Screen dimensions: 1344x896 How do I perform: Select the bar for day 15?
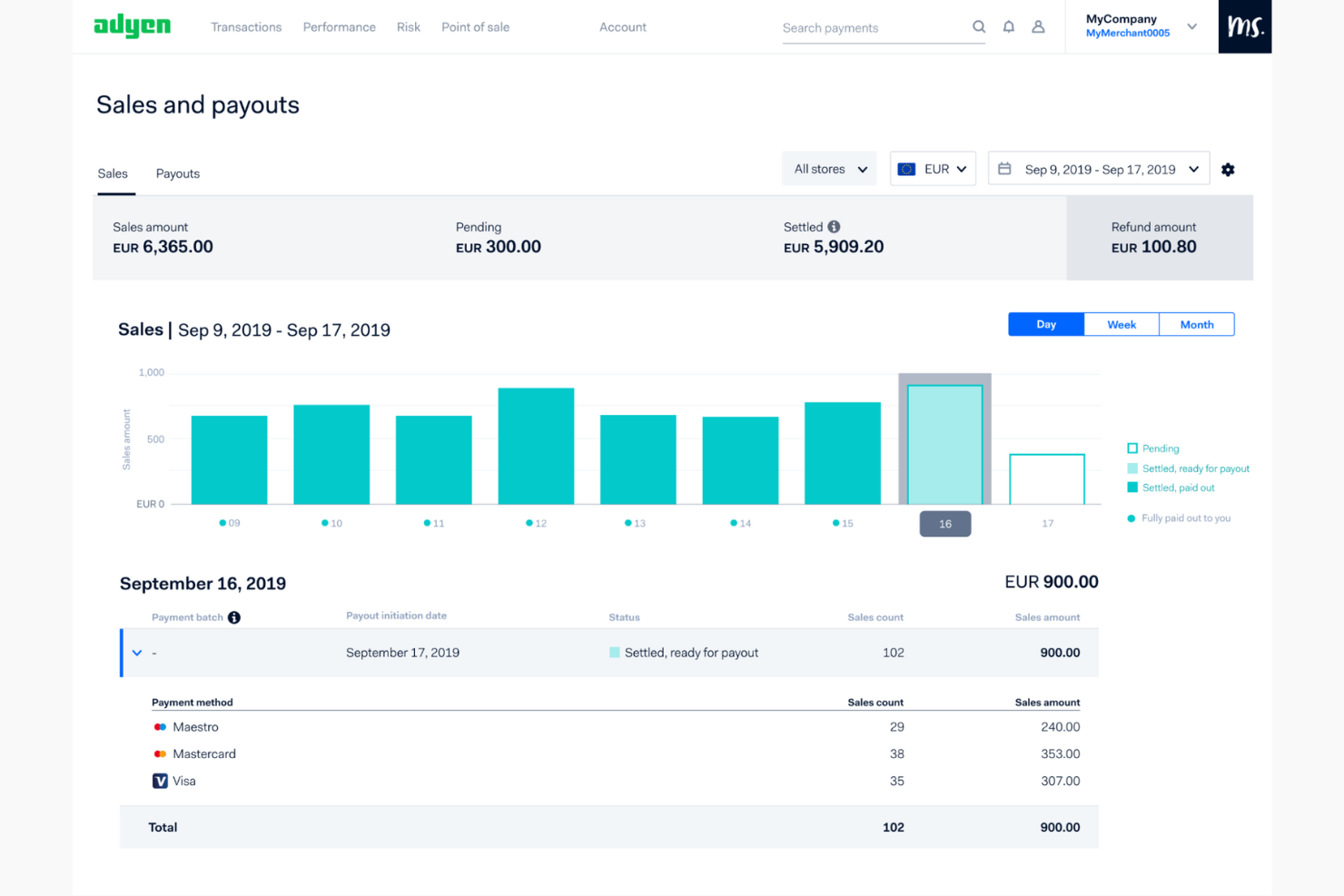843,453
